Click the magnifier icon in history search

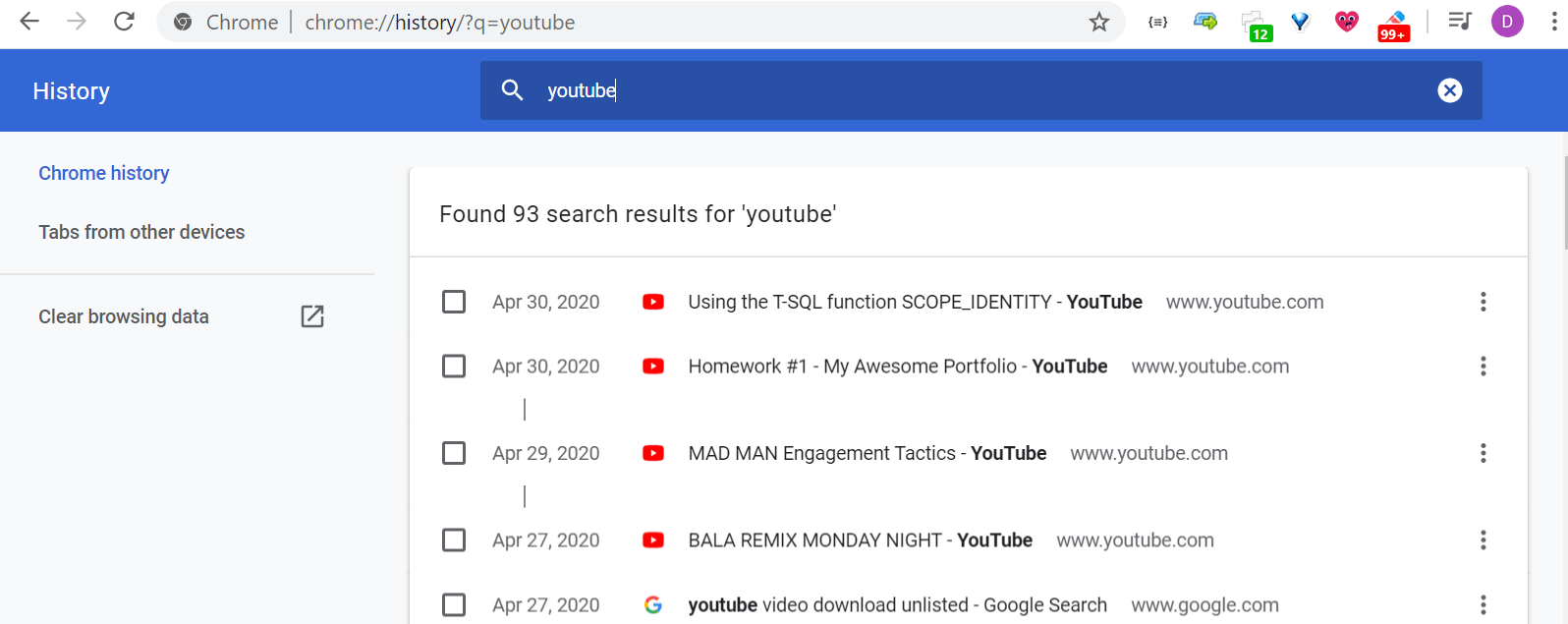[x=512, y=90]
